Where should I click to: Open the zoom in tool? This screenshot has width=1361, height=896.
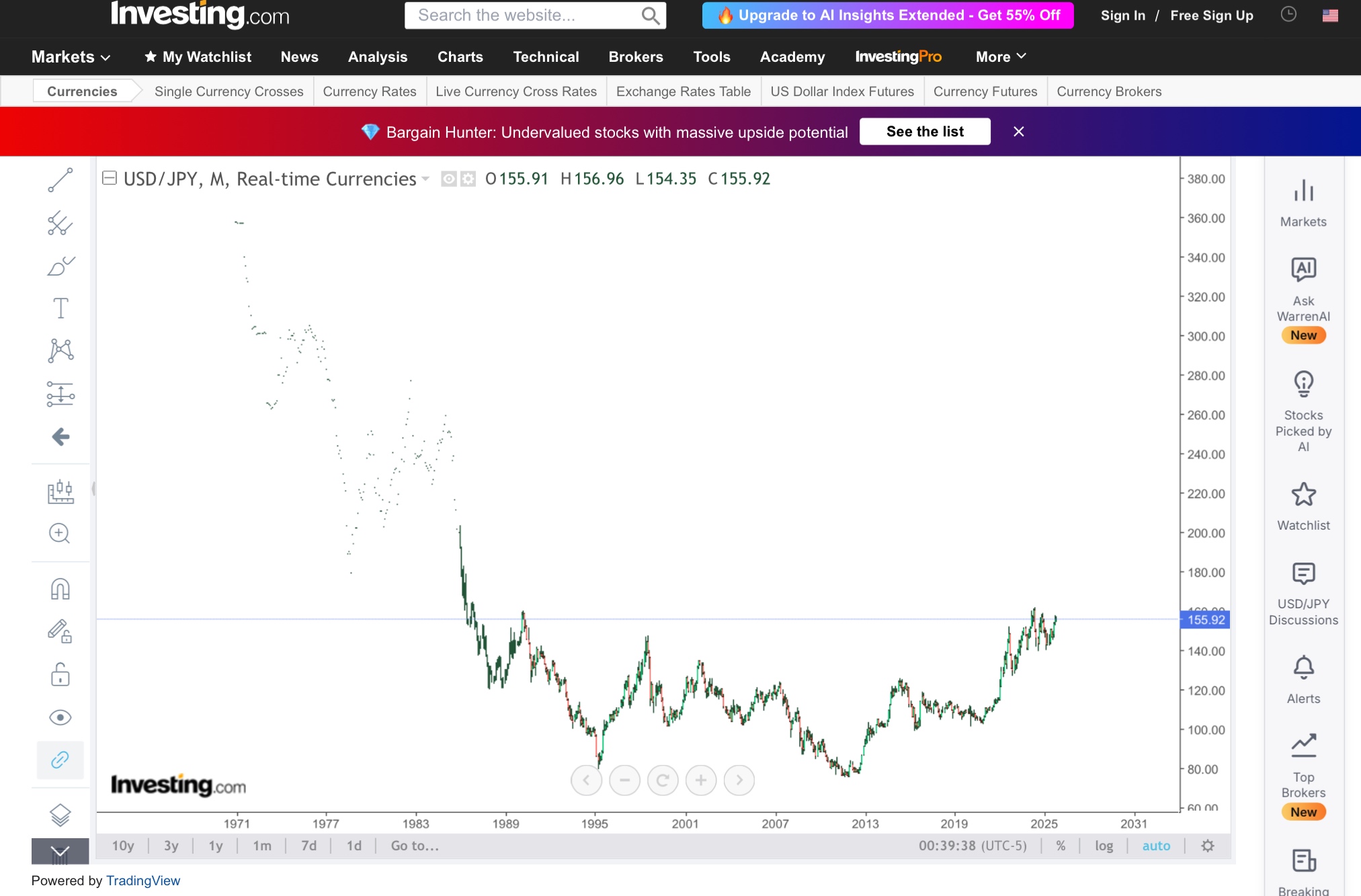click(x=60, y=533)
